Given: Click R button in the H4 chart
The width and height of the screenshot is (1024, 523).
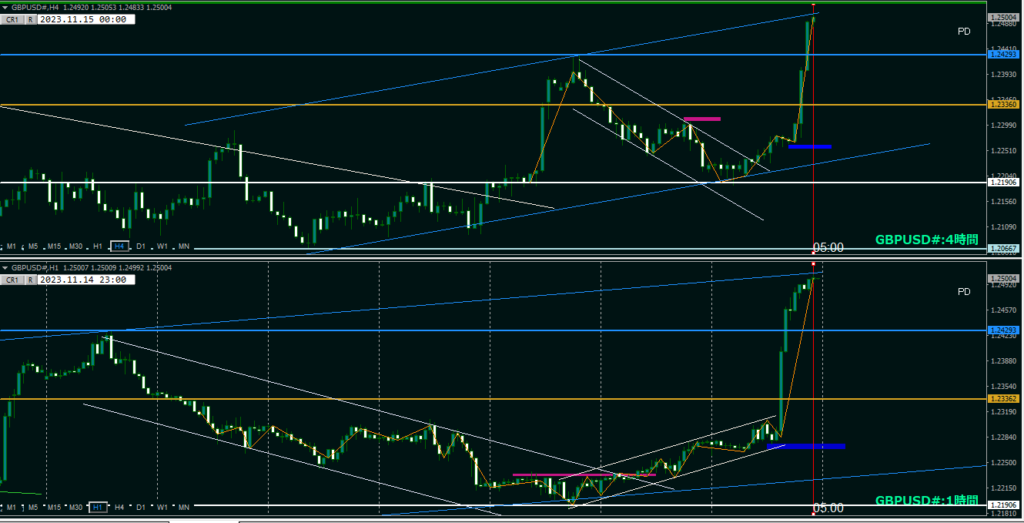Looking at the screenshot, I should pos(31,20).
